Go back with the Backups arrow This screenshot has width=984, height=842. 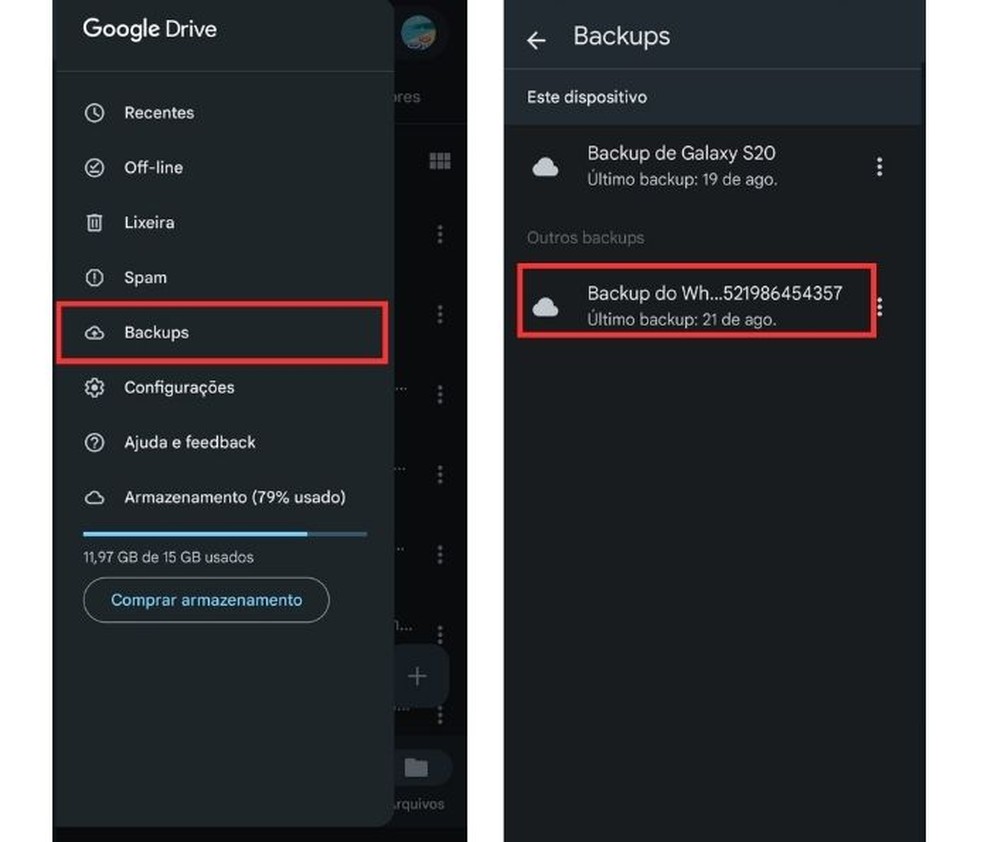pyautogui.click(x=536, y=41)
